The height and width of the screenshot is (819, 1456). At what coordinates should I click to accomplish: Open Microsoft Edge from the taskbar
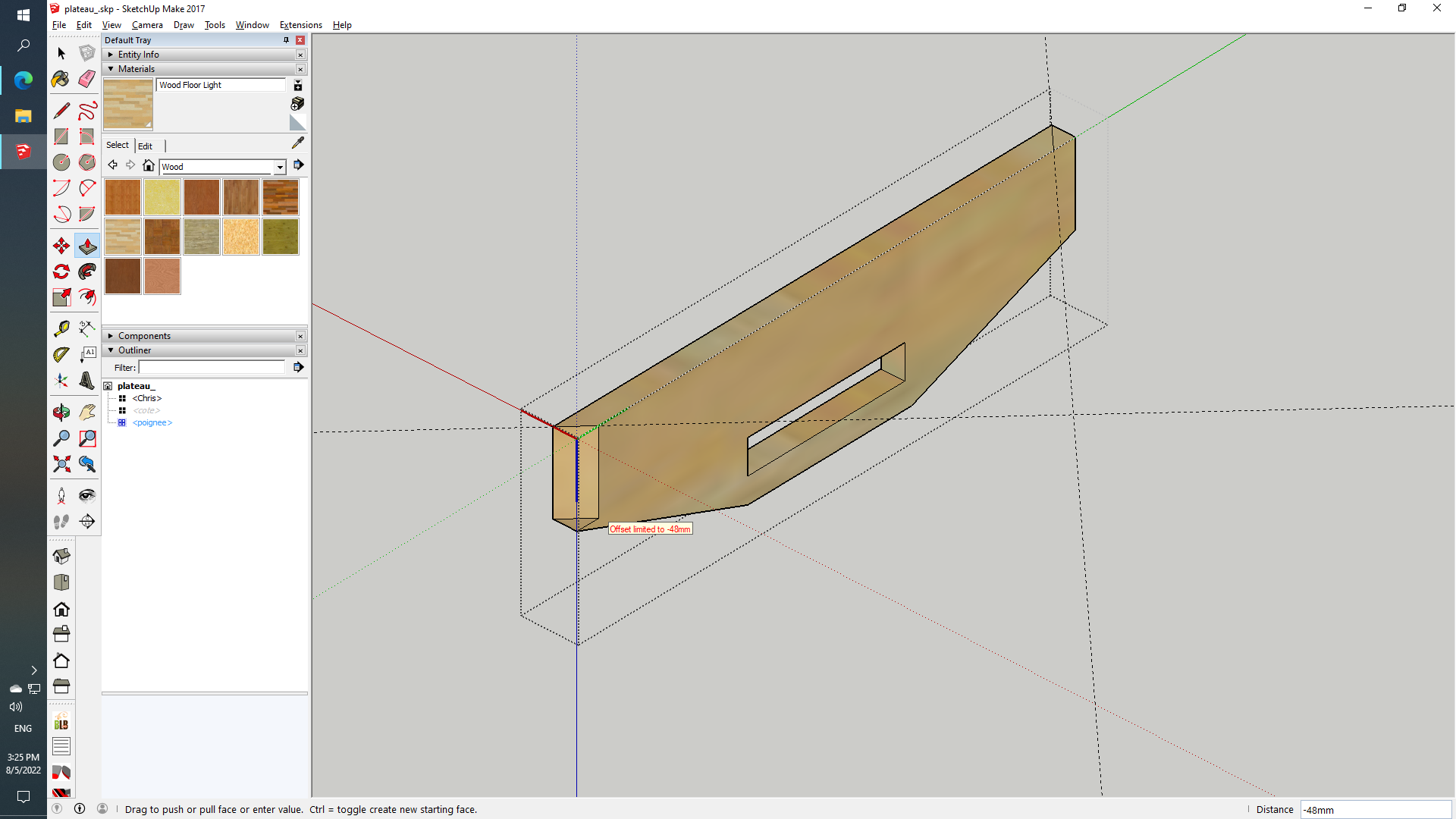pyautogui.click(x=24, y=80)
